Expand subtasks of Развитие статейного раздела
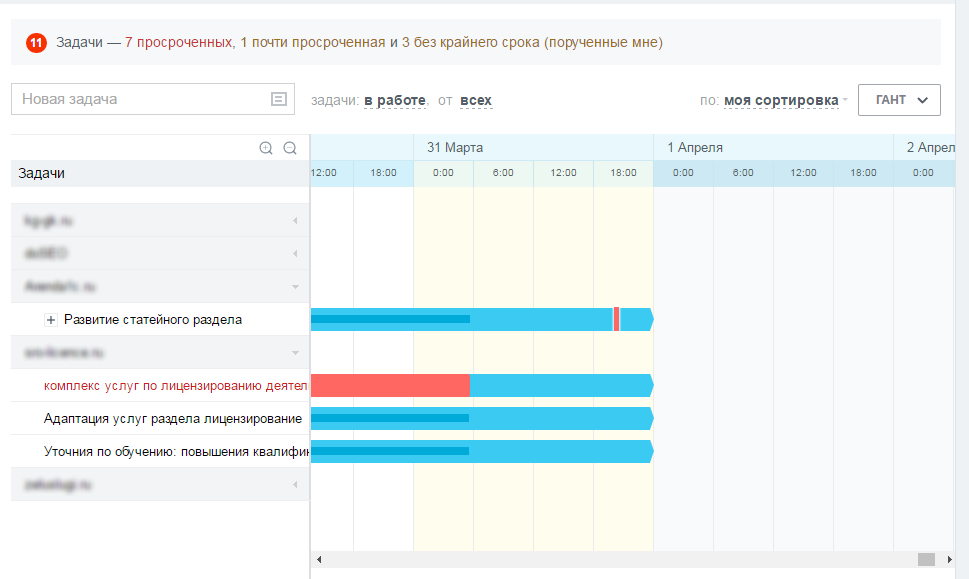Screen dimensions: 969x579 51,320
